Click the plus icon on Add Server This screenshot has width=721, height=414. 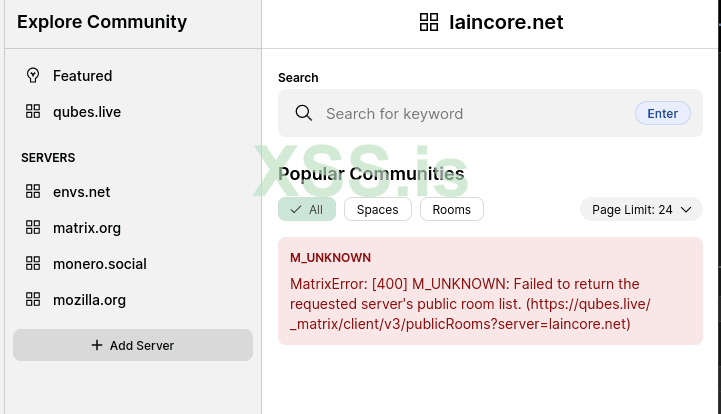point(97,345)
